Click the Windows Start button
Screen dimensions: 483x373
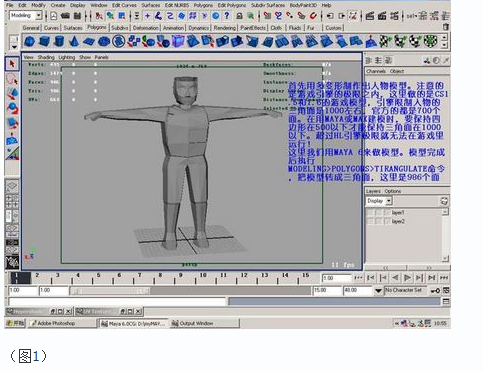click(15, 323)
